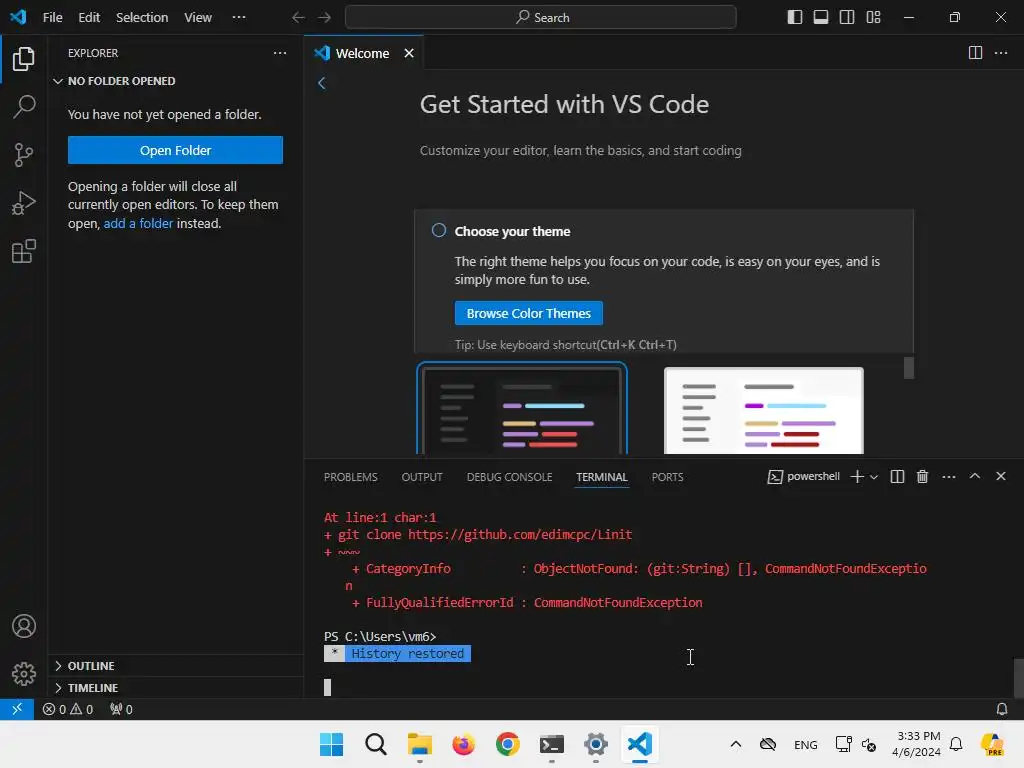Screen dimensions: 1024x768
Task: Open editor More Actions ellipsis
Action: pos(1001,53)
